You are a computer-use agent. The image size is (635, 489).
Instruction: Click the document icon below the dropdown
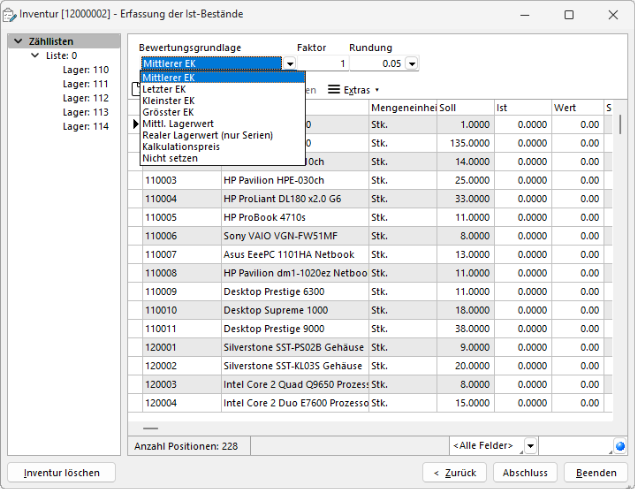(x=135, y=90)
